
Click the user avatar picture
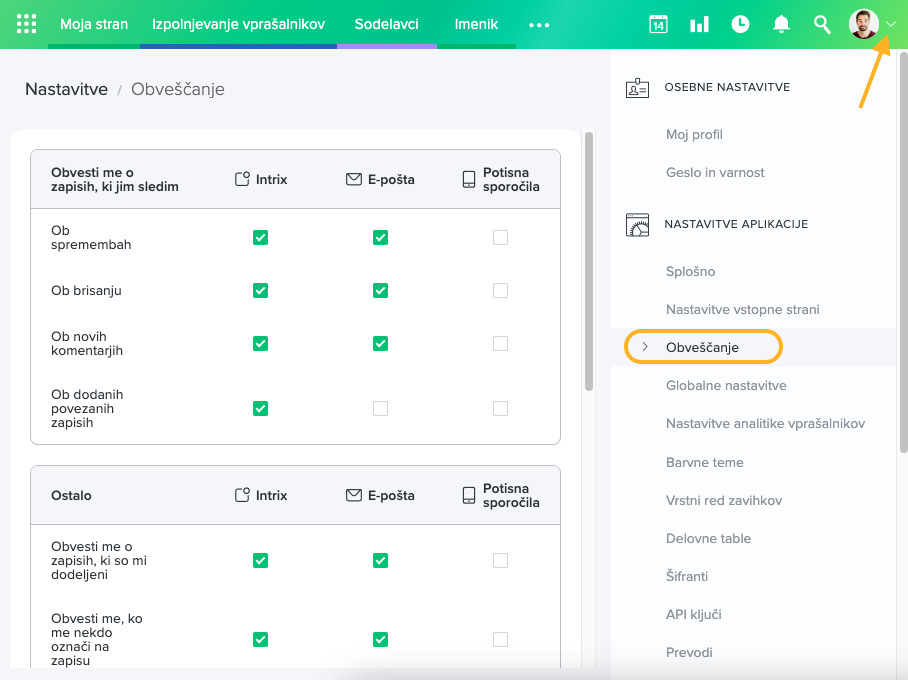pyautogui.click(x=863, y=24)
